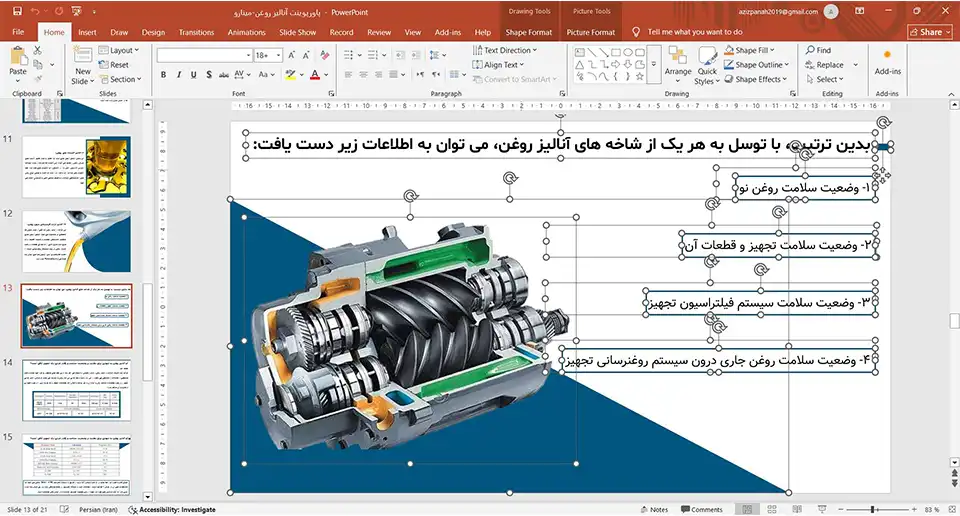Select the Isosceles Triangle shape
Image resolution: width=960 pixels, height=516 pixels.
click(579, 64)
